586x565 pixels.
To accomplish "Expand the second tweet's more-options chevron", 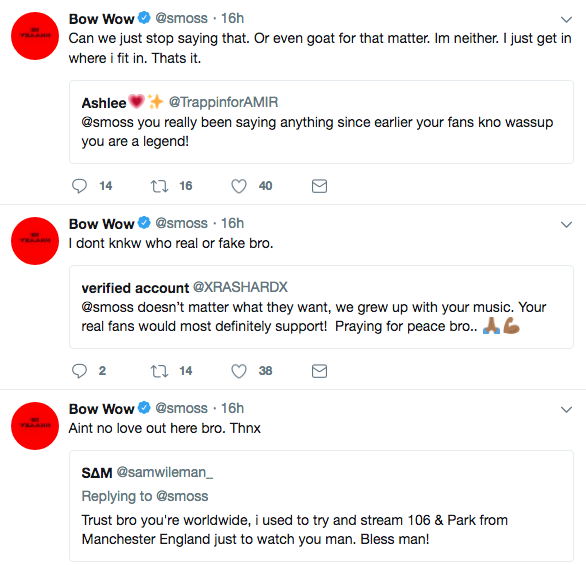I will pyautogui.click(x=567, y=225).
